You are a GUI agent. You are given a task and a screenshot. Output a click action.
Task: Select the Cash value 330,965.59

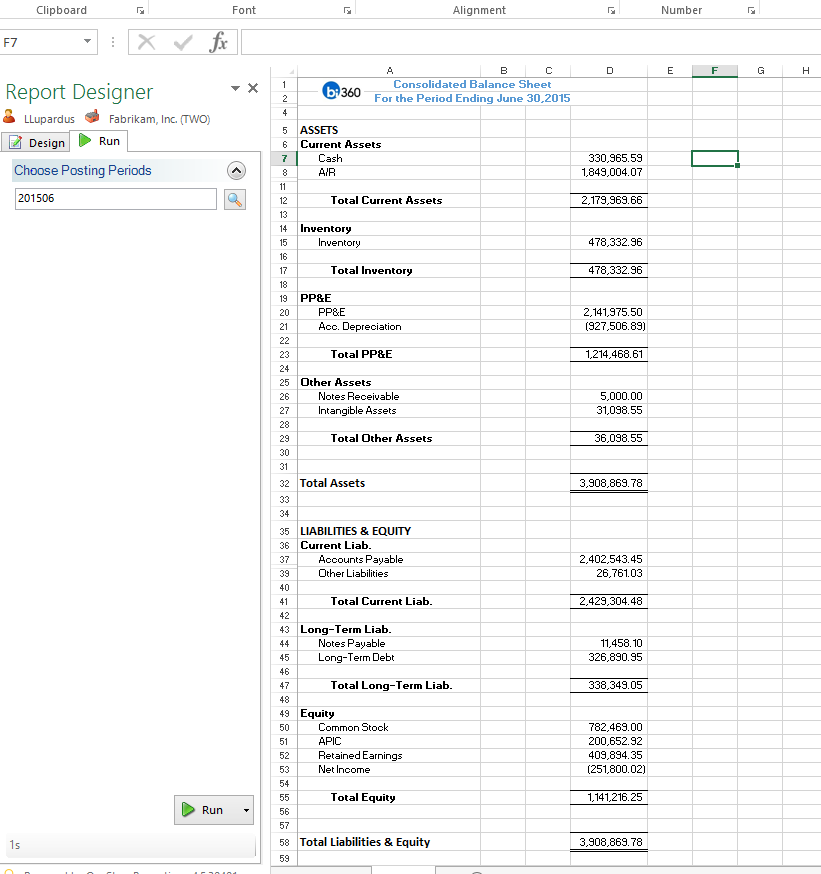point(609,158)
